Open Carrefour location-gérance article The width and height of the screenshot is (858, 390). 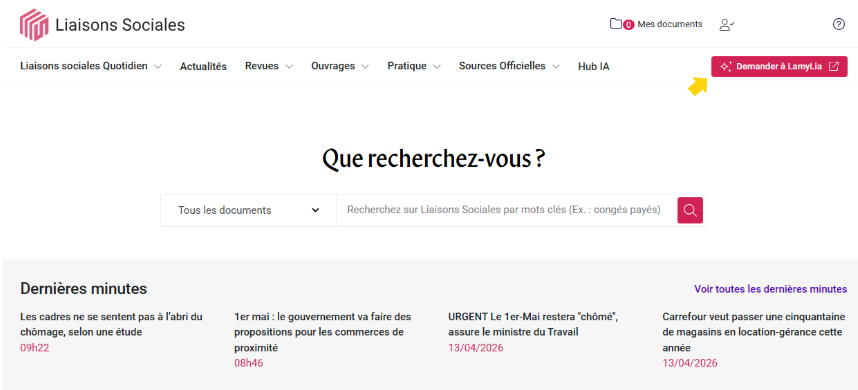[x=753, y=332]
